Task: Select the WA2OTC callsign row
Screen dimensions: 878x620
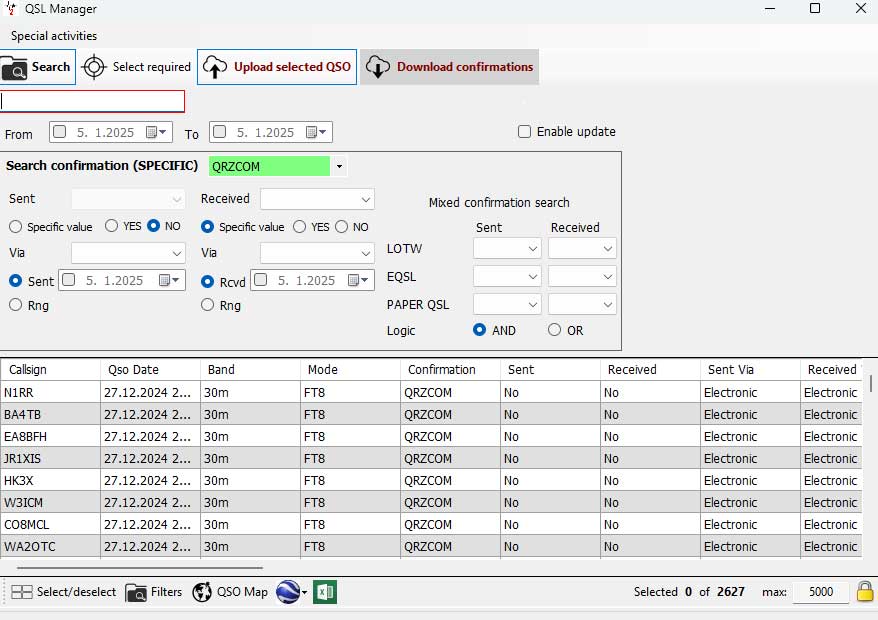Action: tap(431, 546)
